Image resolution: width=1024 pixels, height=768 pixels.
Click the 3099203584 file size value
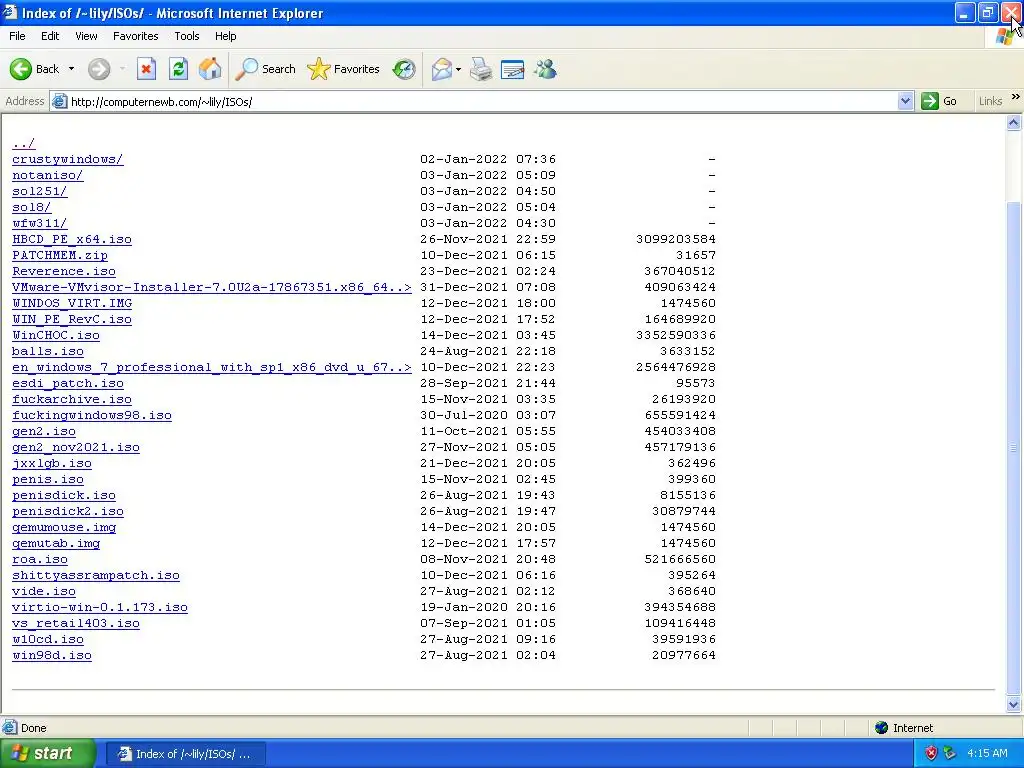[x=676, y=239]
